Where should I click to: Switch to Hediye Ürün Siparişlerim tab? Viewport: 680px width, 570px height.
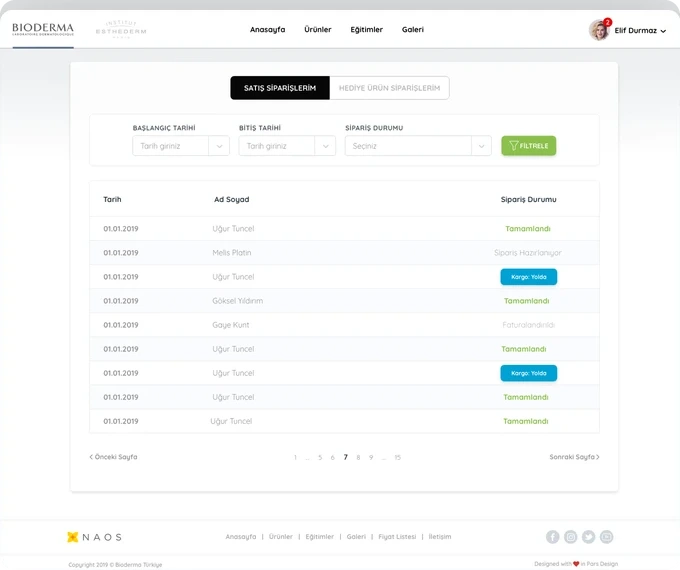point(389,88)
